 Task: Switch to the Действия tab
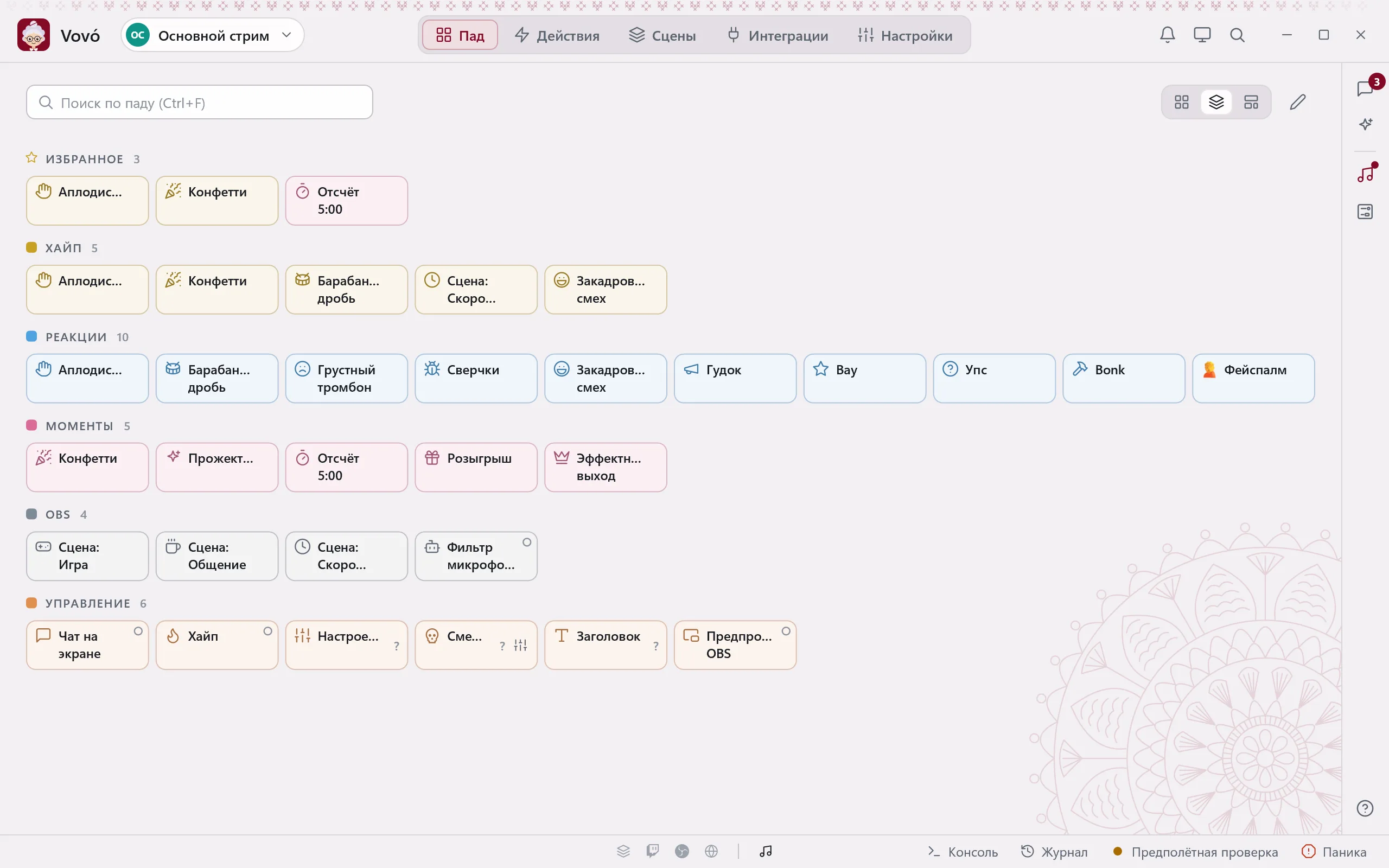coord(557,35)
